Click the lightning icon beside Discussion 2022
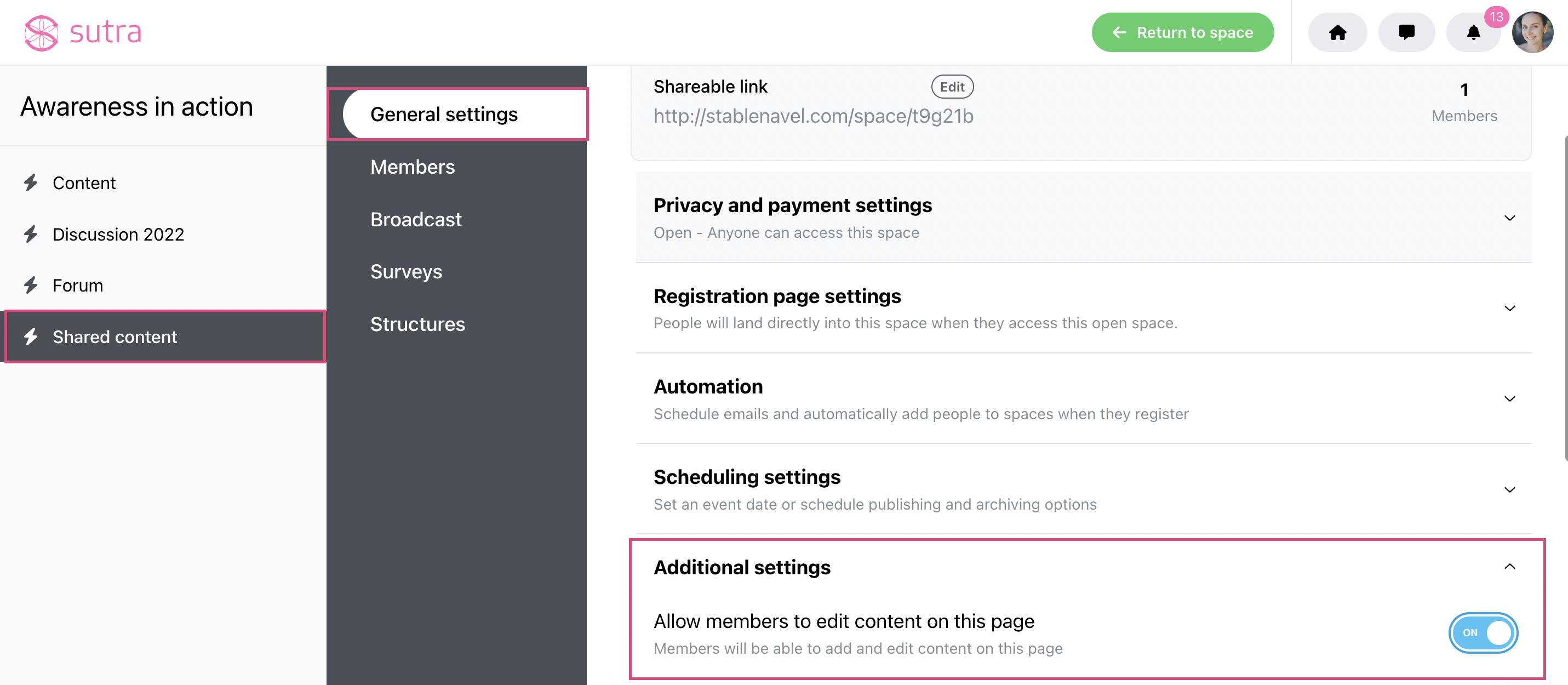Viewport: 1568px width, 685px height. [x=31, y=234]
